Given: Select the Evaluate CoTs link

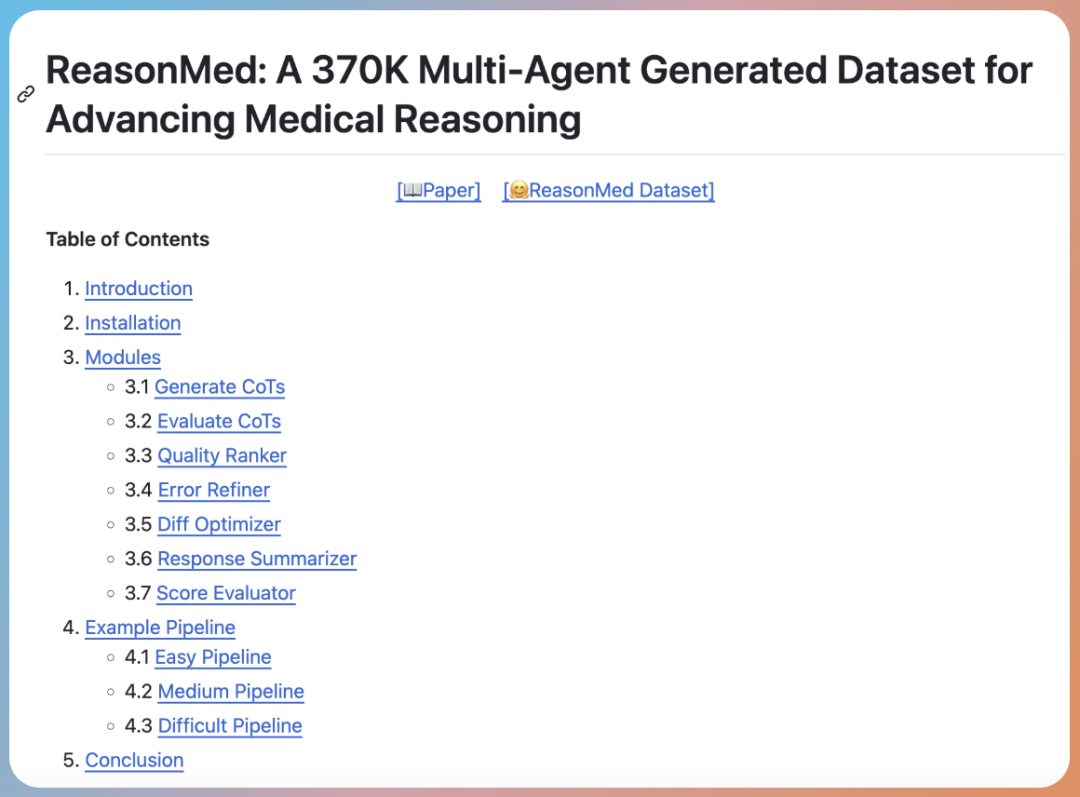Looking at the screenshot, I should pyautogui.click(x=219, y=421).
